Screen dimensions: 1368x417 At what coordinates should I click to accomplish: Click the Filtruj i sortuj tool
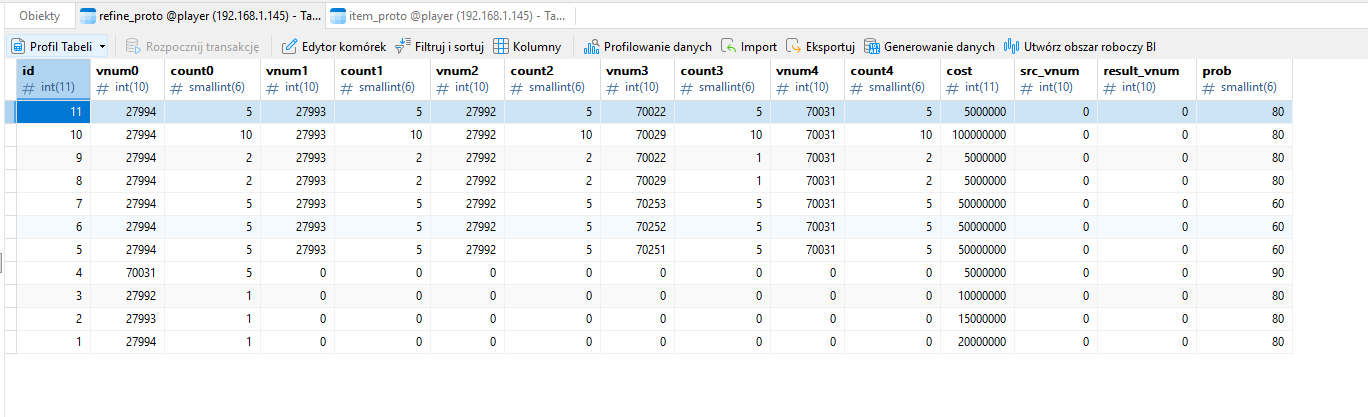click(438, 46)
